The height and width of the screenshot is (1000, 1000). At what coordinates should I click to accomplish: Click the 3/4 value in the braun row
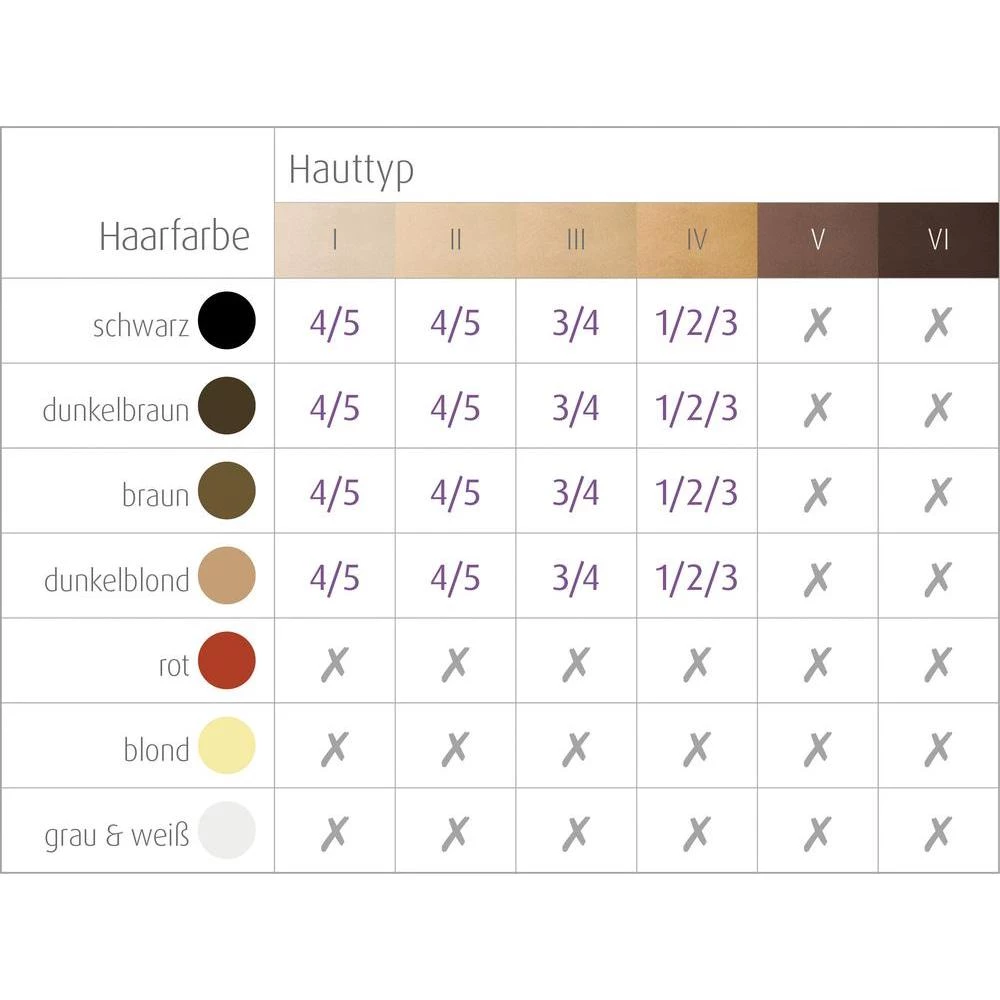click(576, 493)
